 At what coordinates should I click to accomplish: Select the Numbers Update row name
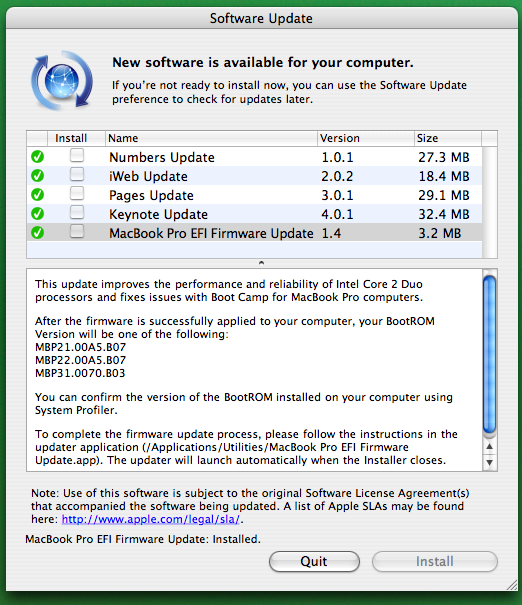point(162,157)
